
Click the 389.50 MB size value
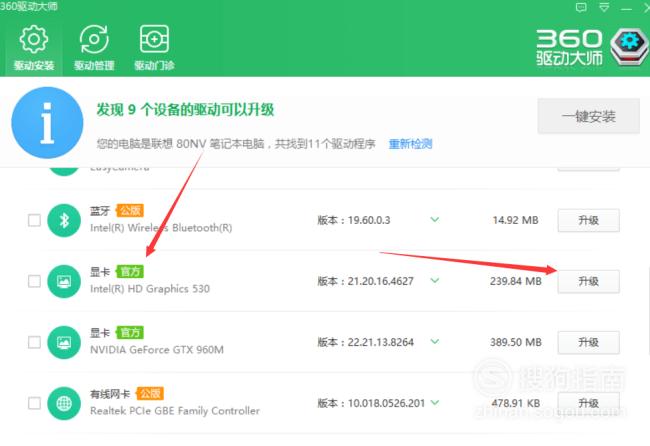point(515,342)
